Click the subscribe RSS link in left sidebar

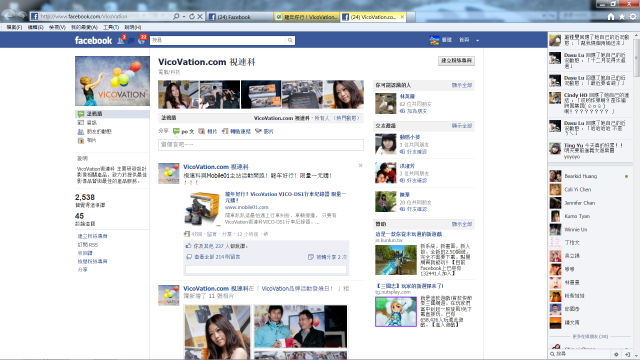click(88, 244)
